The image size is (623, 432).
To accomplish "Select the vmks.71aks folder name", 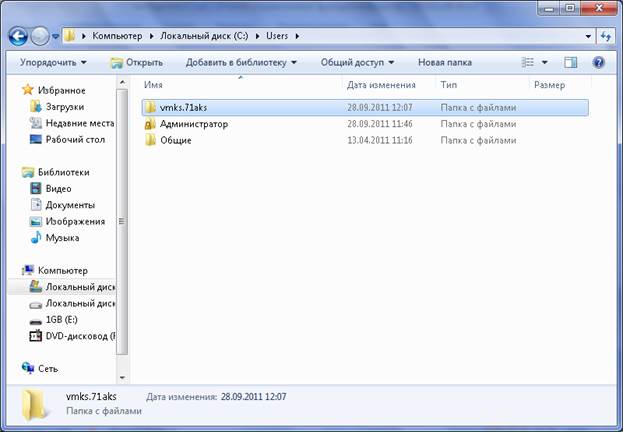I will coord(184,108).
